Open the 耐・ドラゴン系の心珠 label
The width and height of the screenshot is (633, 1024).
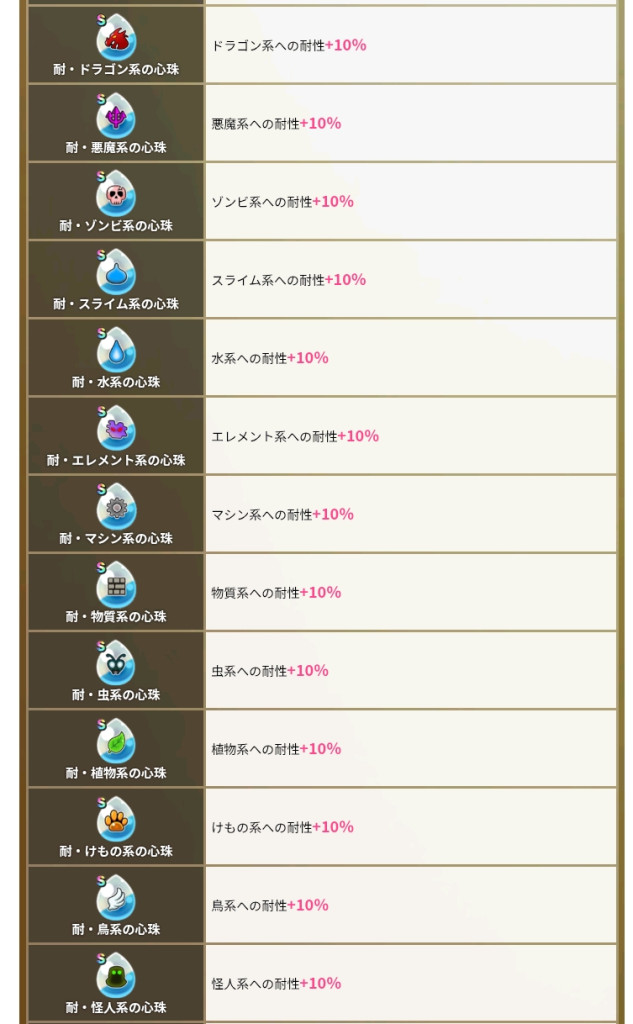[116, 70]
